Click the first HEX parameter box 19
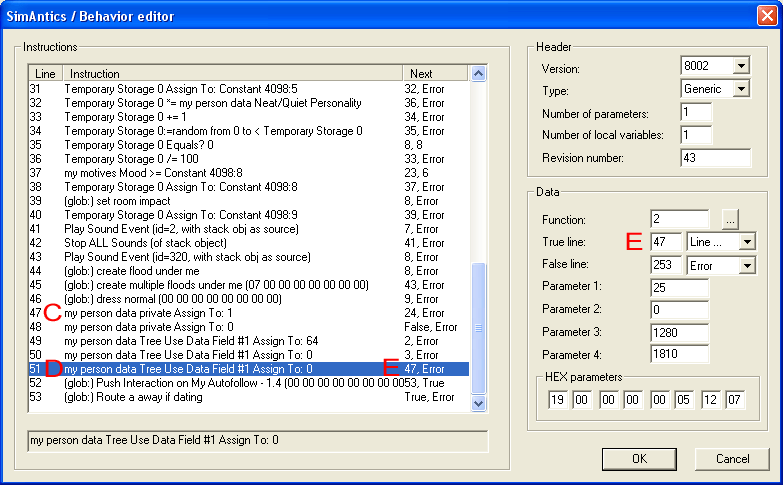 click(x=557, y=400)
